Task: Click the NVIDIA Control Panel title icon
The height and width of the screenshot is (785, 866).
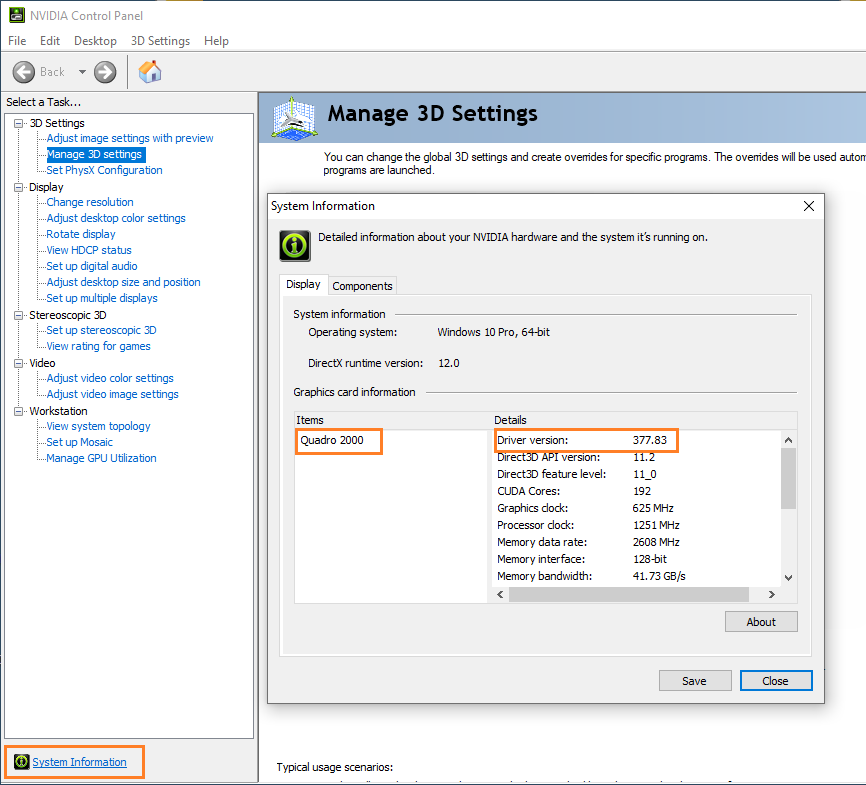Action: pyautogui.click(x=17, y=15)
